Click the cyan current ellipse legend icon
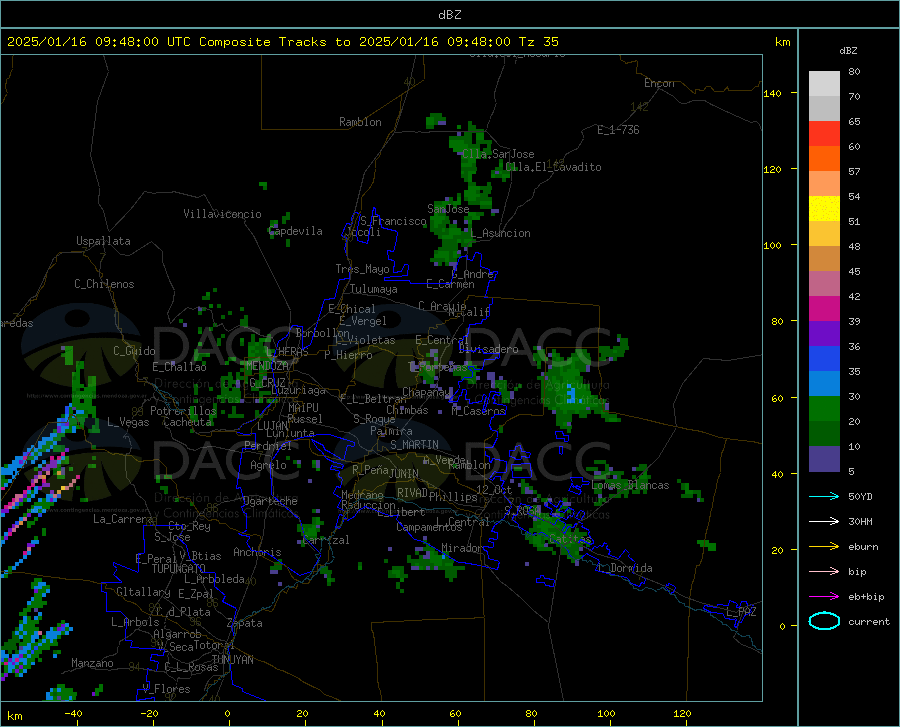The height and width of the screenshot is (727, 900). tap(824, 621)
